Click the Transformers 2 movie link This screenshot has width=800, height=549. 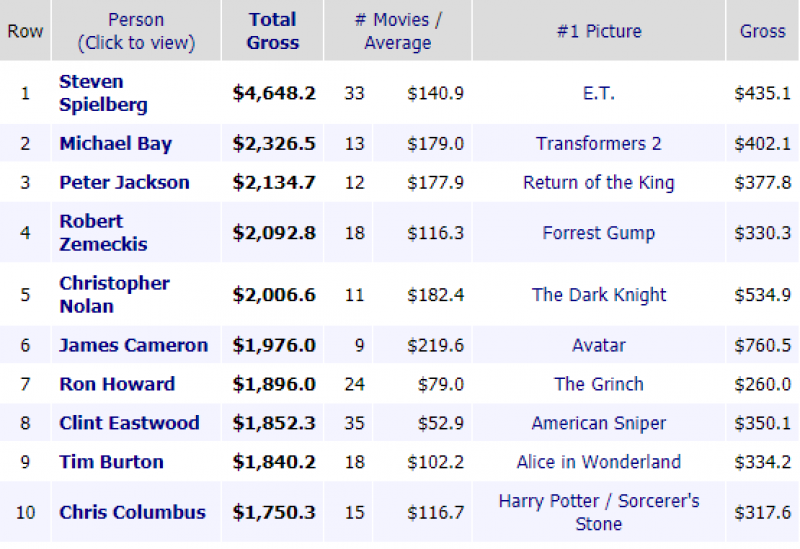point(598,144)
